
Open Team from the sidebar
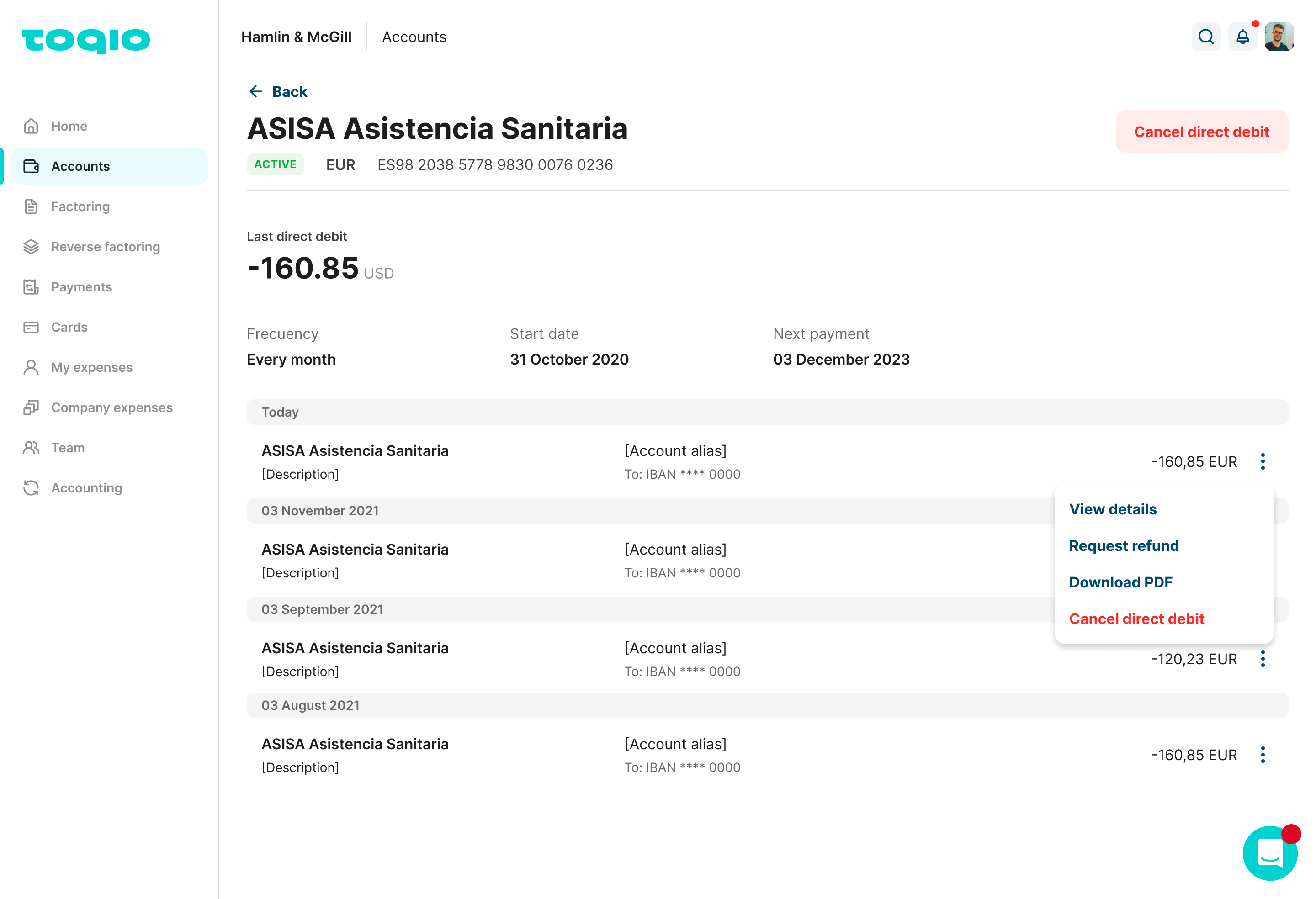point(67,447)
